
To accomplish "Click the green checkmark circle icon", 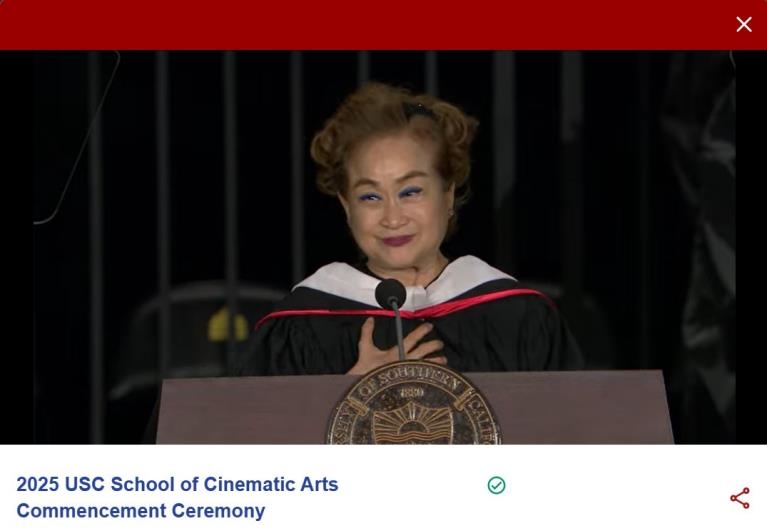I will pos(496,485).
